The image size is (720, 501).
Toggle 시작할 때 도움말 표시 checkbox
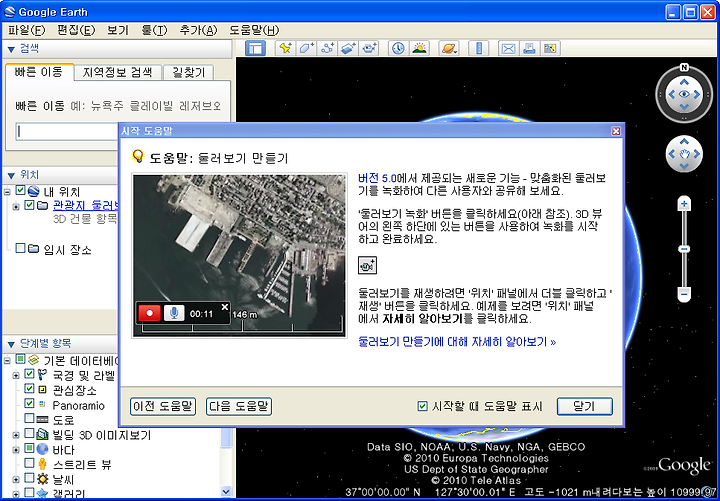(422, 406)
